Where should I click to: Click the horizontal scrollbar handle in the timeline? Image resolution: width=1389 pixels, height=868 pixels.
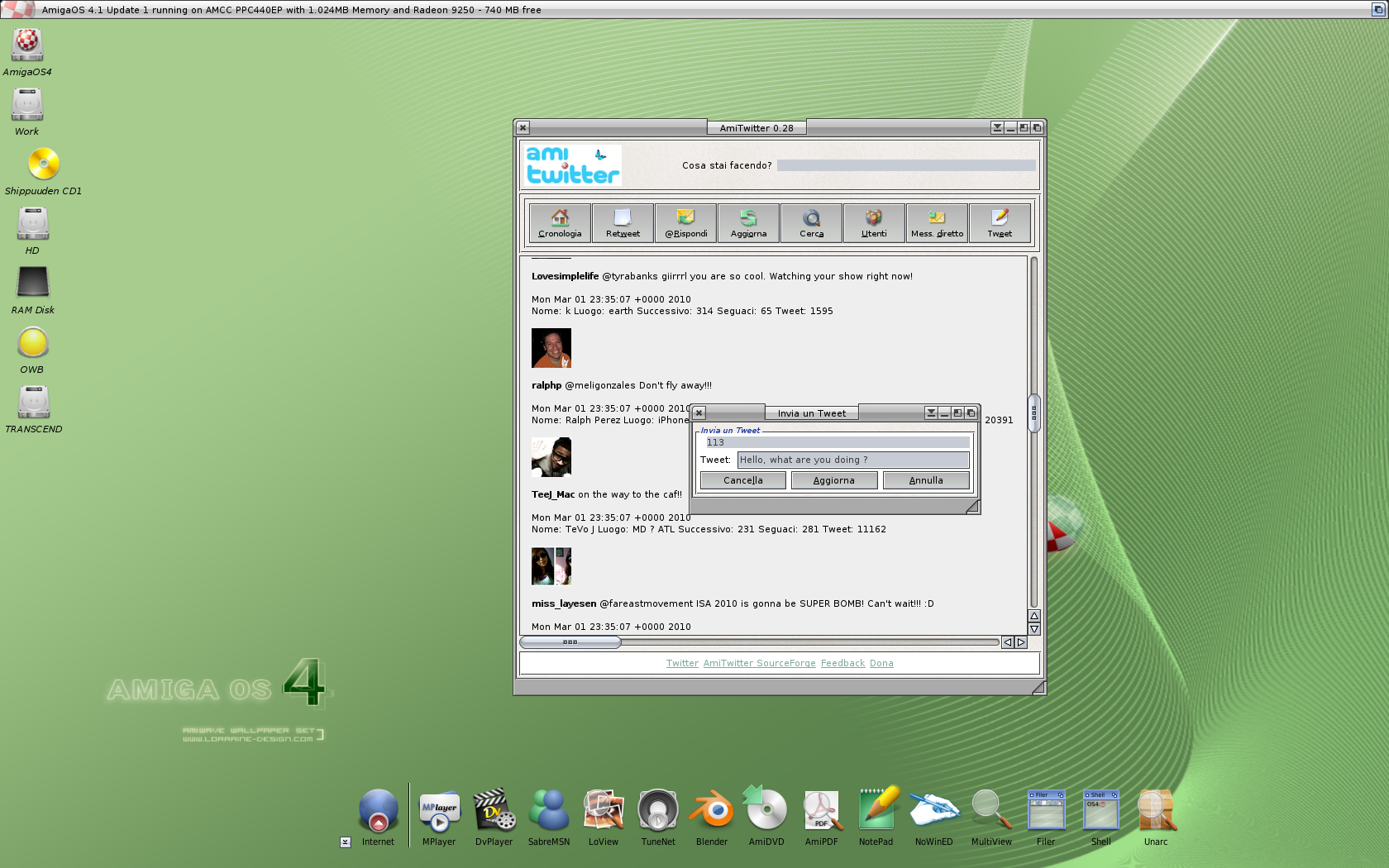(x=570, y=642)
